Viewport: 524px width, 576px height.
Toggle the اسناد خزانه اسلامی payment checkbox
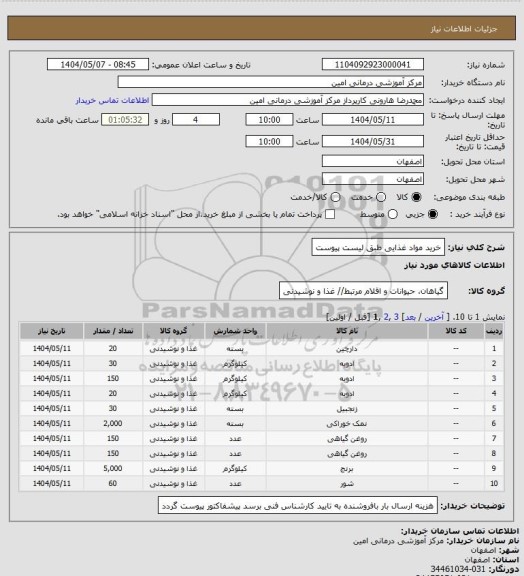pos(330,214)
